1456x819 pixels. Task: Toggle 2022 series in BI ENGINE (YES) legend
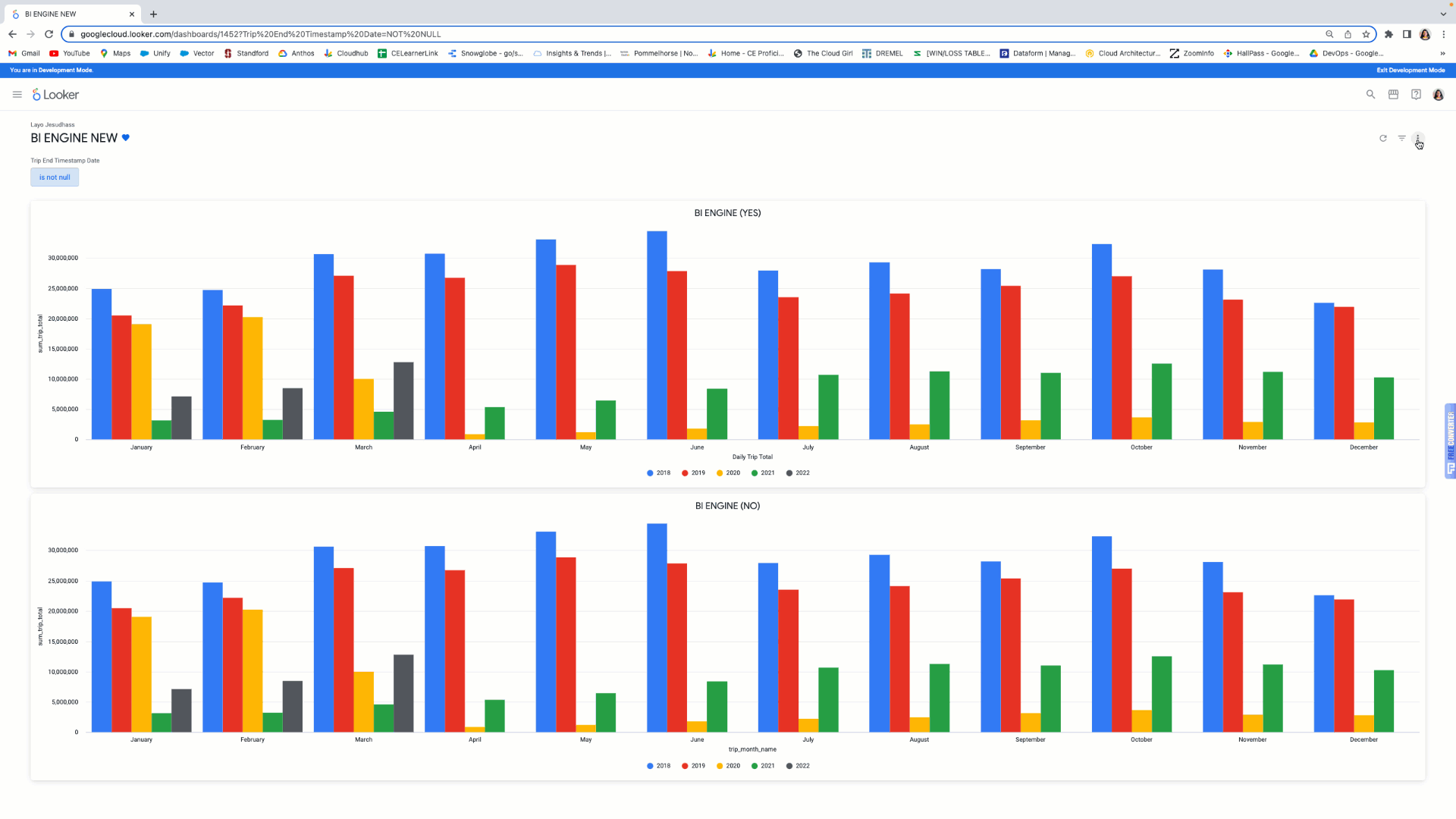click(798, 473)
